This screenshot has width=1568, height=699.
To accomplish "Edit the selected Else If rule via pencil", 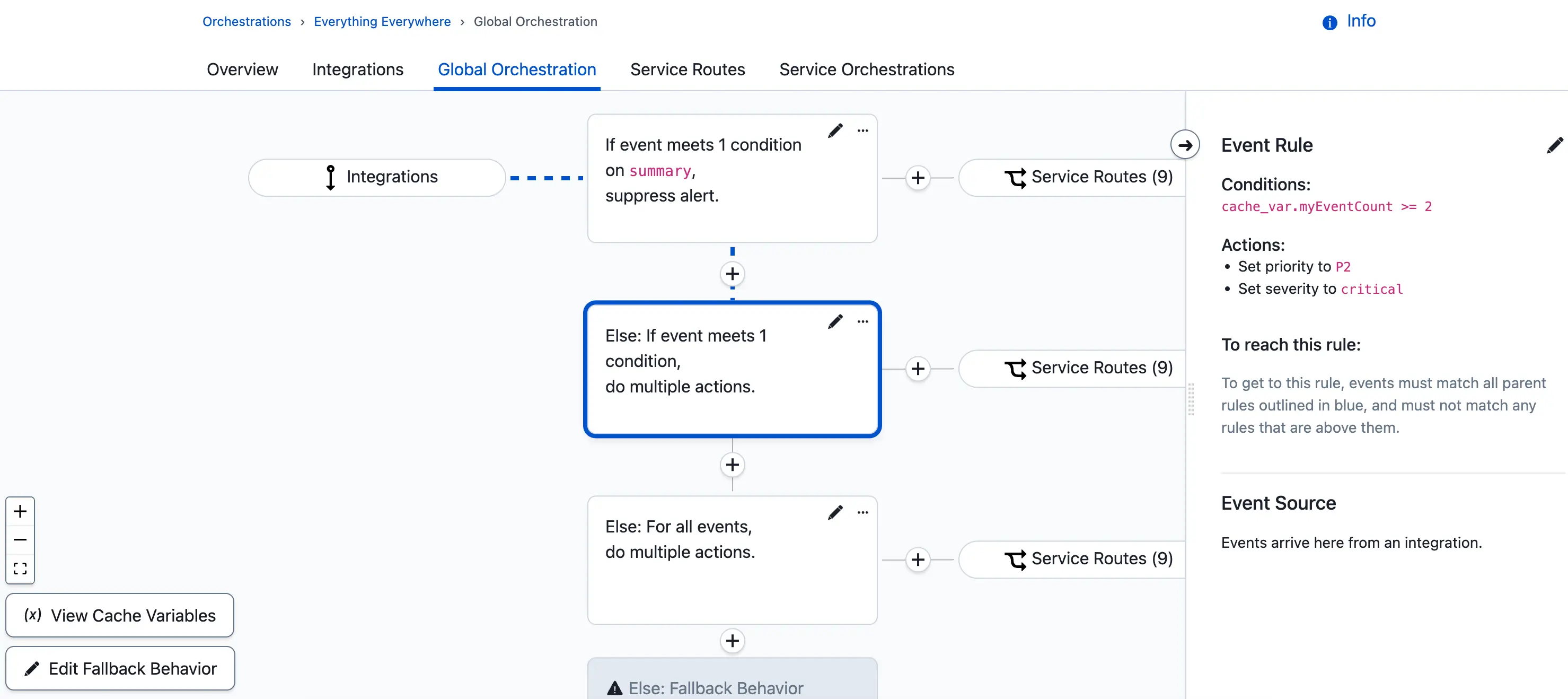I will click(835, 321).
